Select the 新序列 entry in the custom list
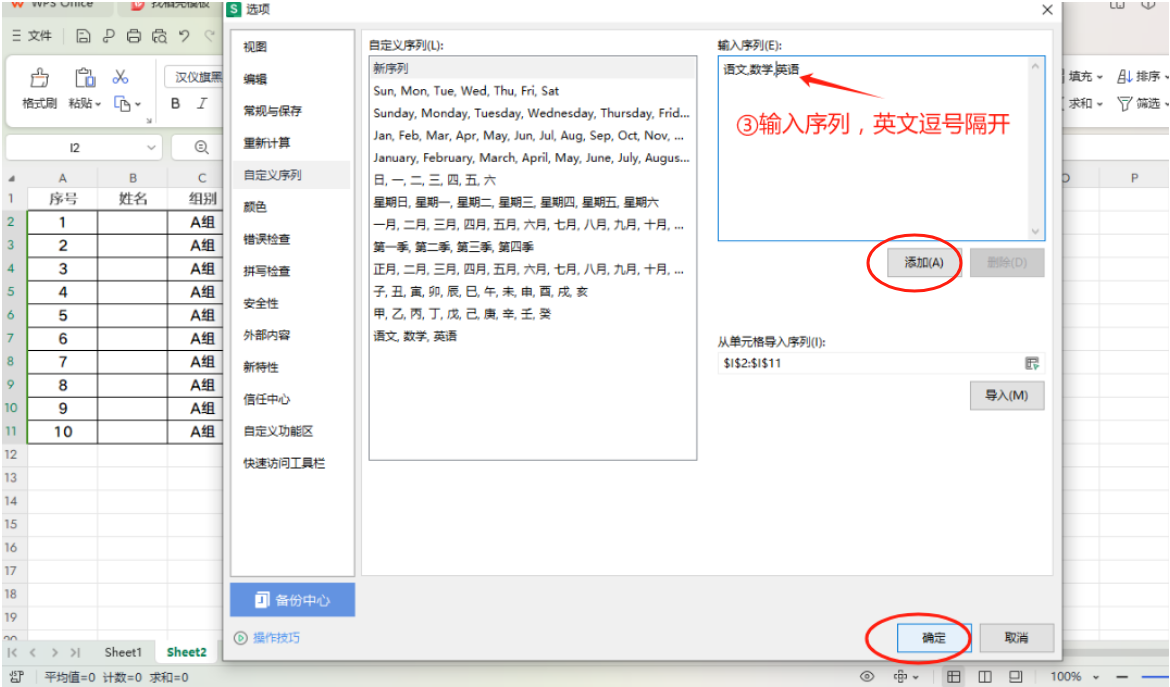 pyautogui.click(x=533, y=68)
